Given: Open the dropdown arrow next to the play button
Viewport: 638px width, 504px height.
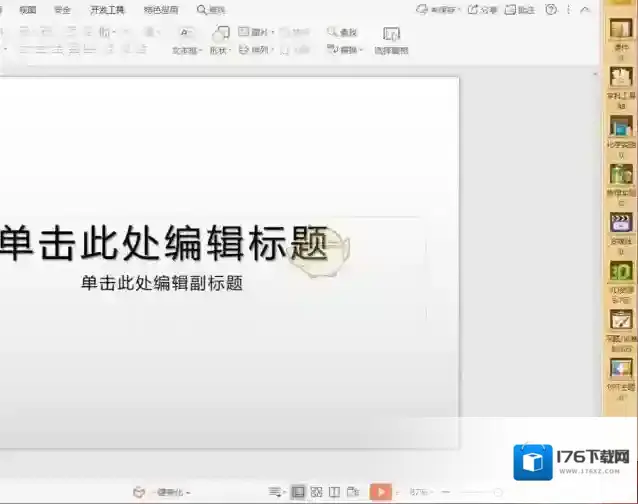Looking at the screenshot, I should point(398,493).
